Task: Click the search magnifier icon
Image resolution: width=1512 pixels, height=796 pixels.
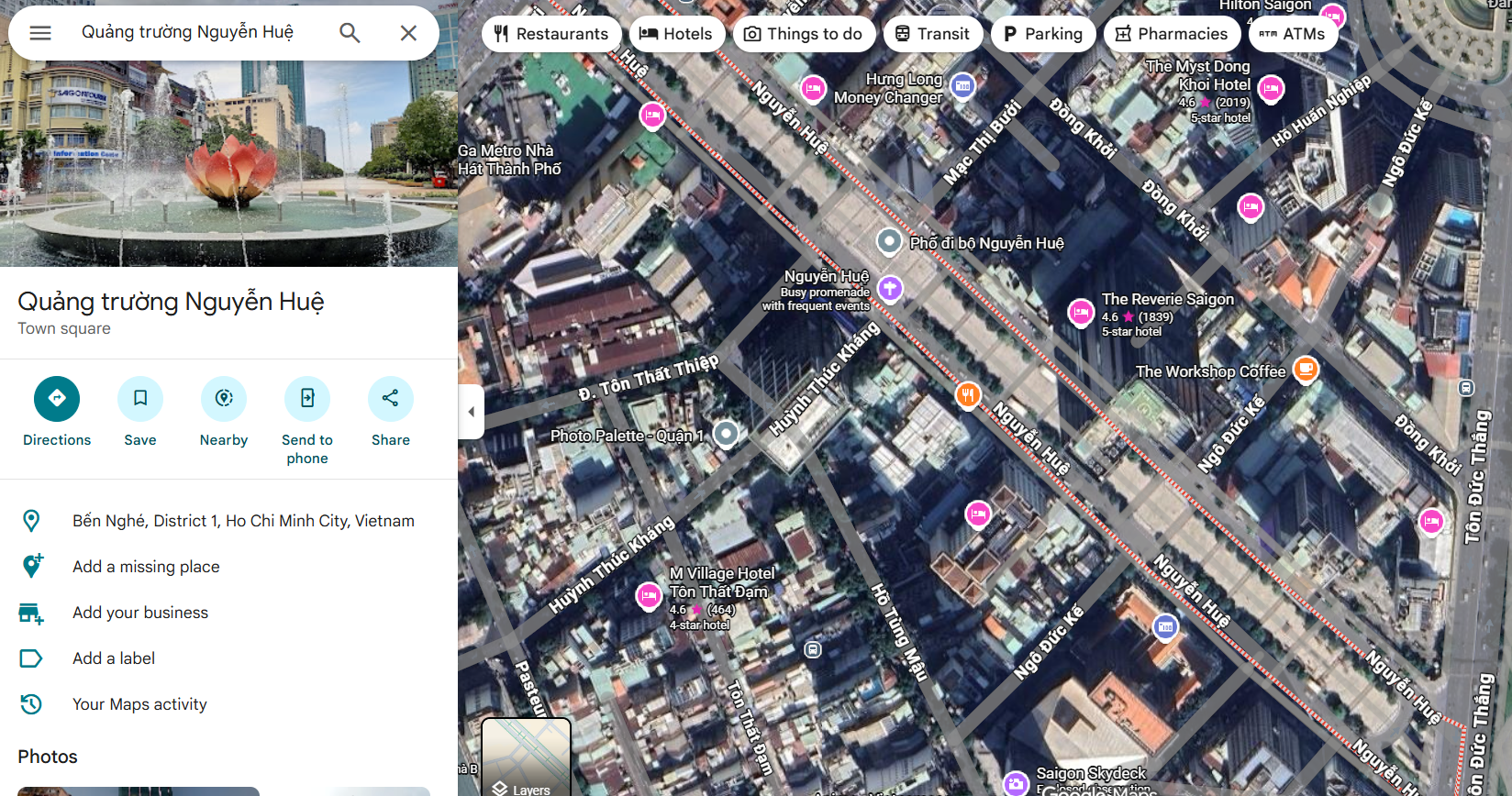Action: click(x=350, y=33)
